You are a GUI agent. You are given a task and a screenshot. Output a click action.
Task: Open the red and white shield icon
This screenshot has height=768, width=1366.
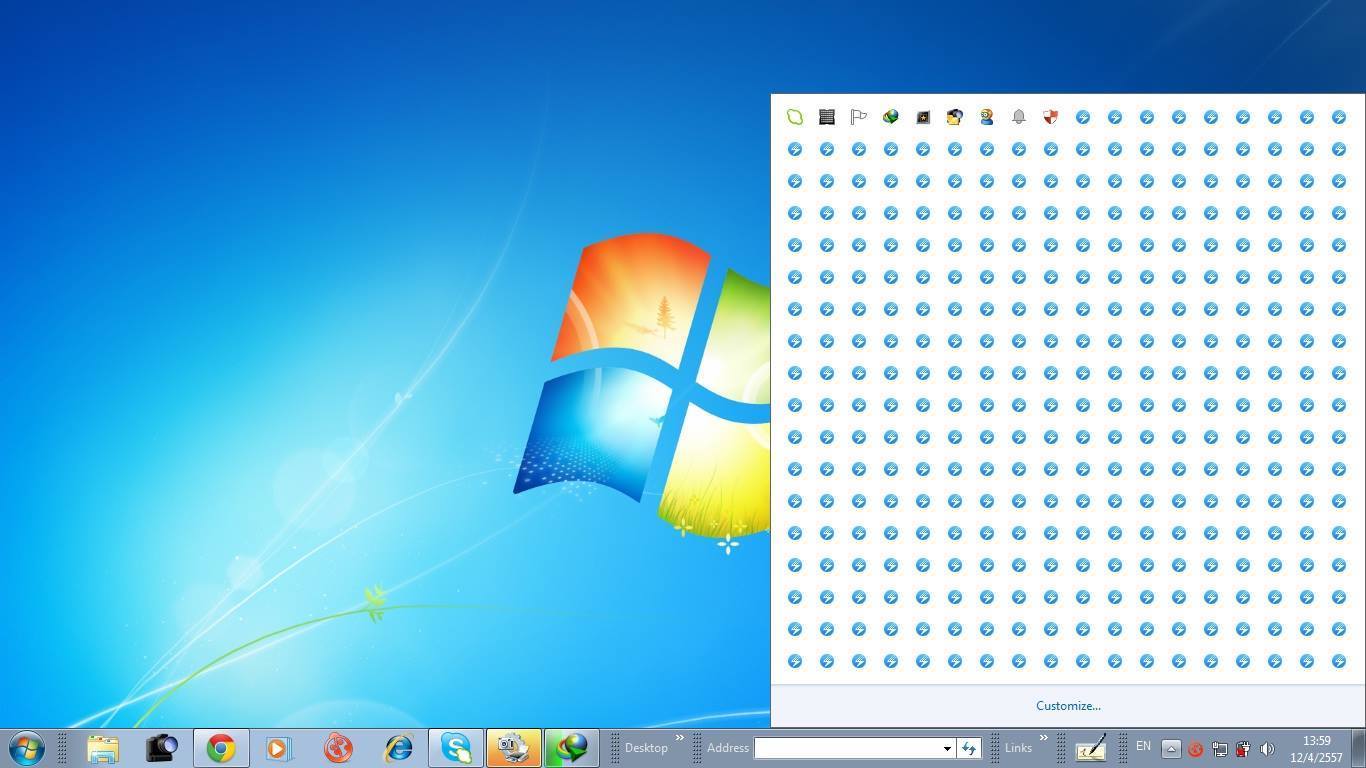coord(1051,117)
